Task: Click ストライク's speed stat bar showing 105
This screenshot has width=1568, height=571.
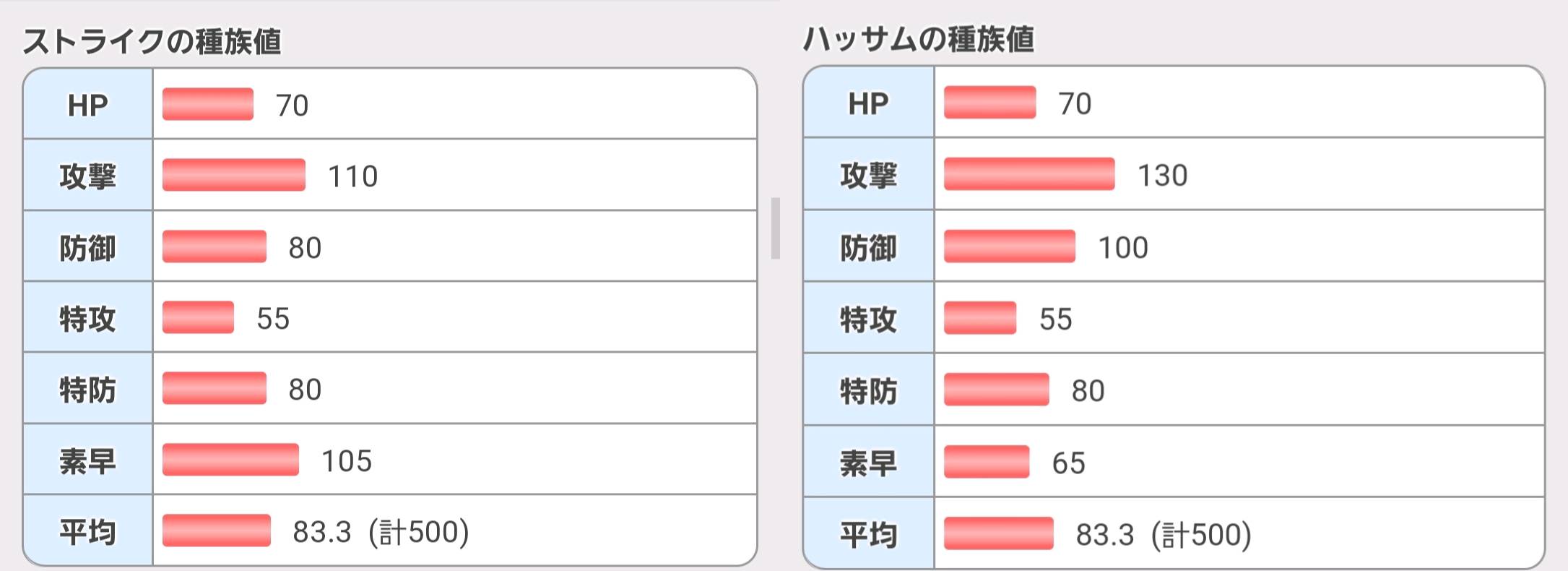Action: pos(230,460)
